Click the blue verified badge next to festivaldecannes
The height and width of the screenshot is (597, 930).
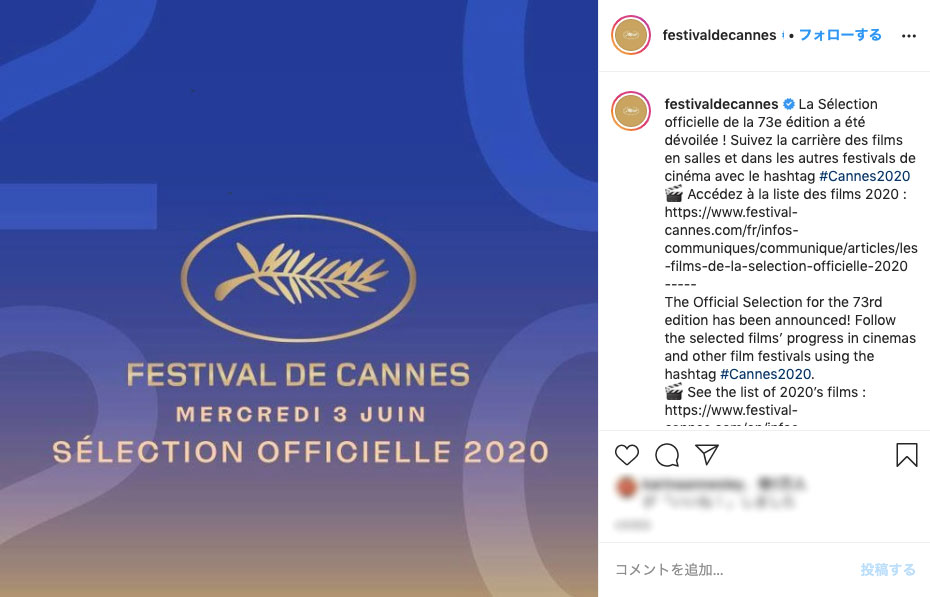[x=789, y=104]
